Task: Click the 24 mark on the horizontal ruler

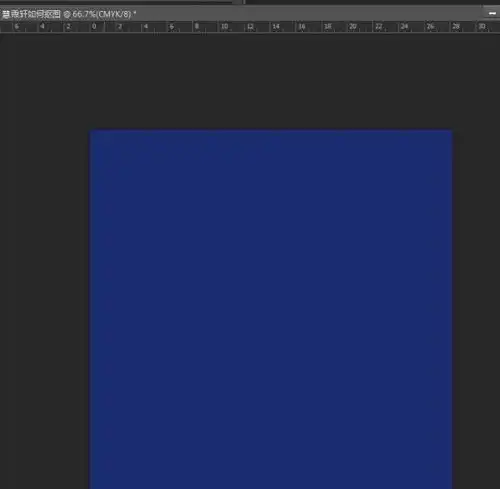Action: pyautogui.click(x=404, y=26)
